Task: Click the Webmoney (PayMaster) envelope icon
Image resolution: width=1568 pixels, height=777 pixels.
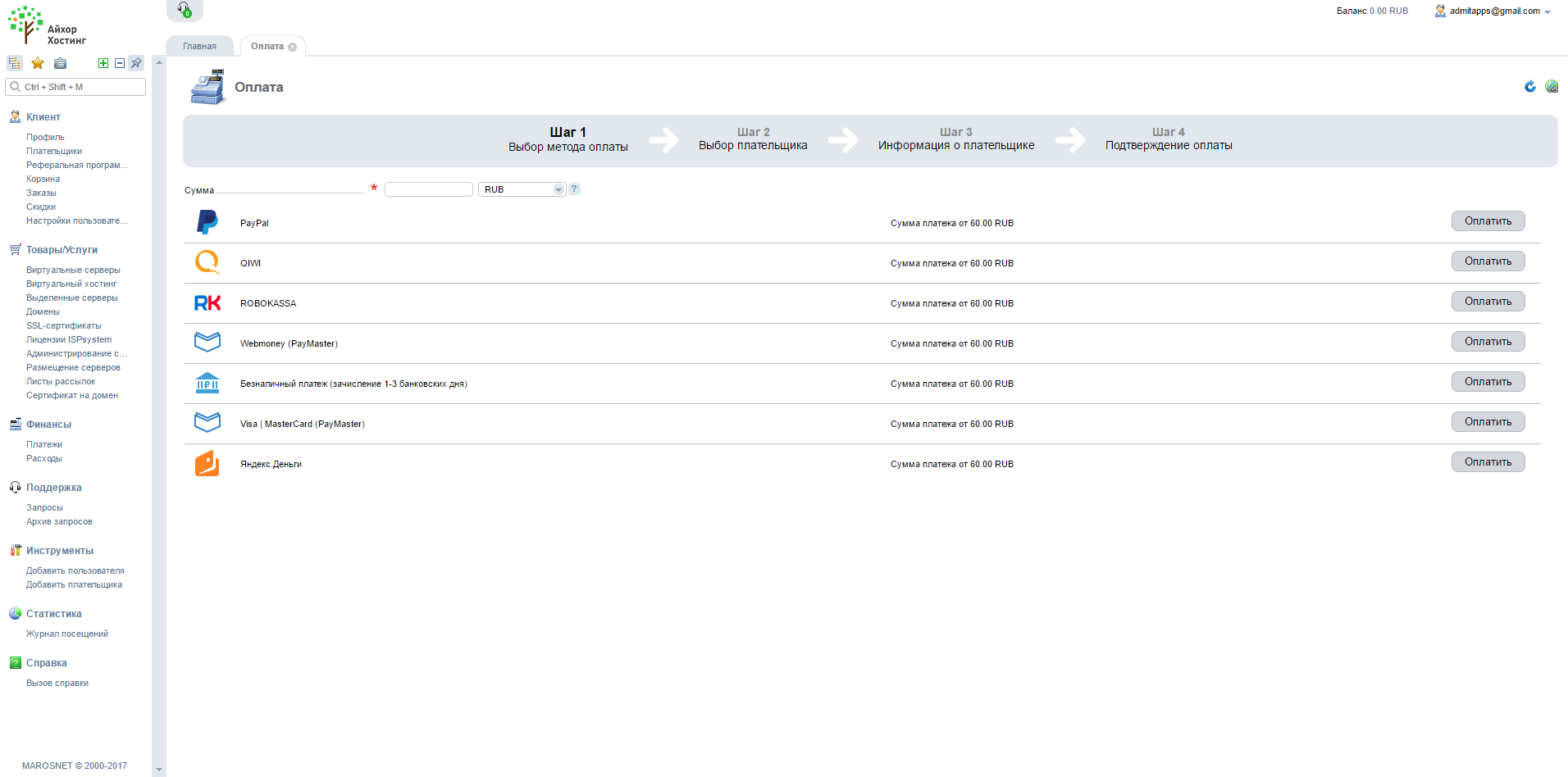Action: point(207,342)
